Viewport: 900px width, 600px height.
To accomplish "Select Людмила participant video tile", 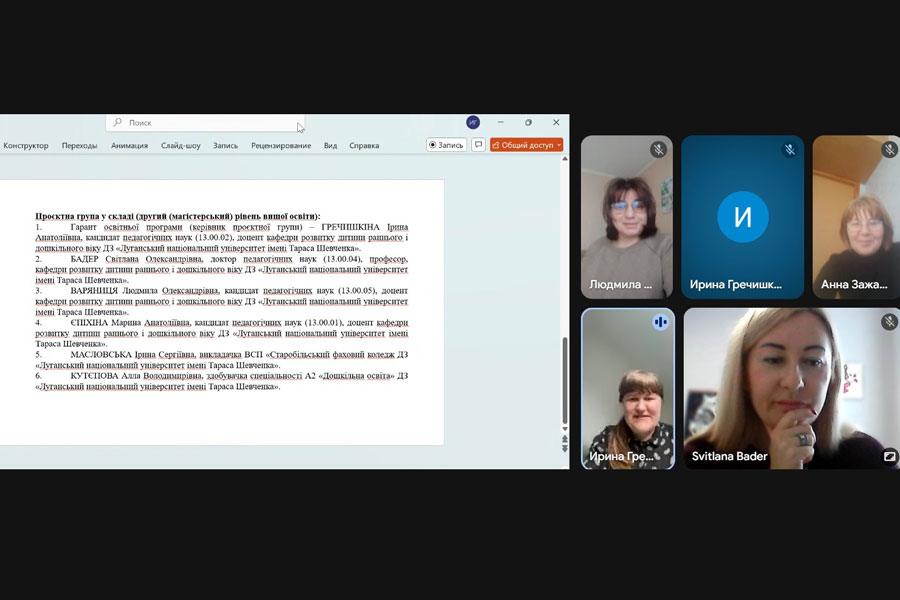I will pos(627,217).
